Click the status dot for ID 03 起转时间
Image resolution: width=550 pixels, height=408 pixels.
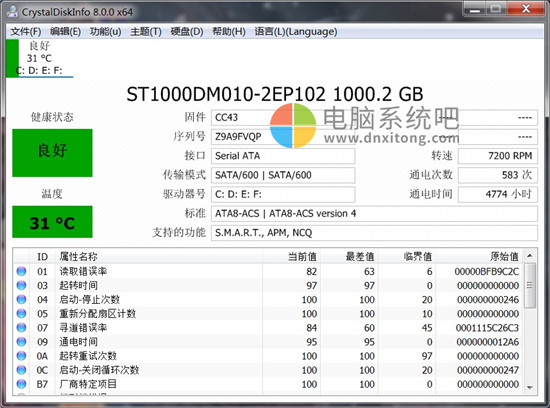[x=21, y=285]
